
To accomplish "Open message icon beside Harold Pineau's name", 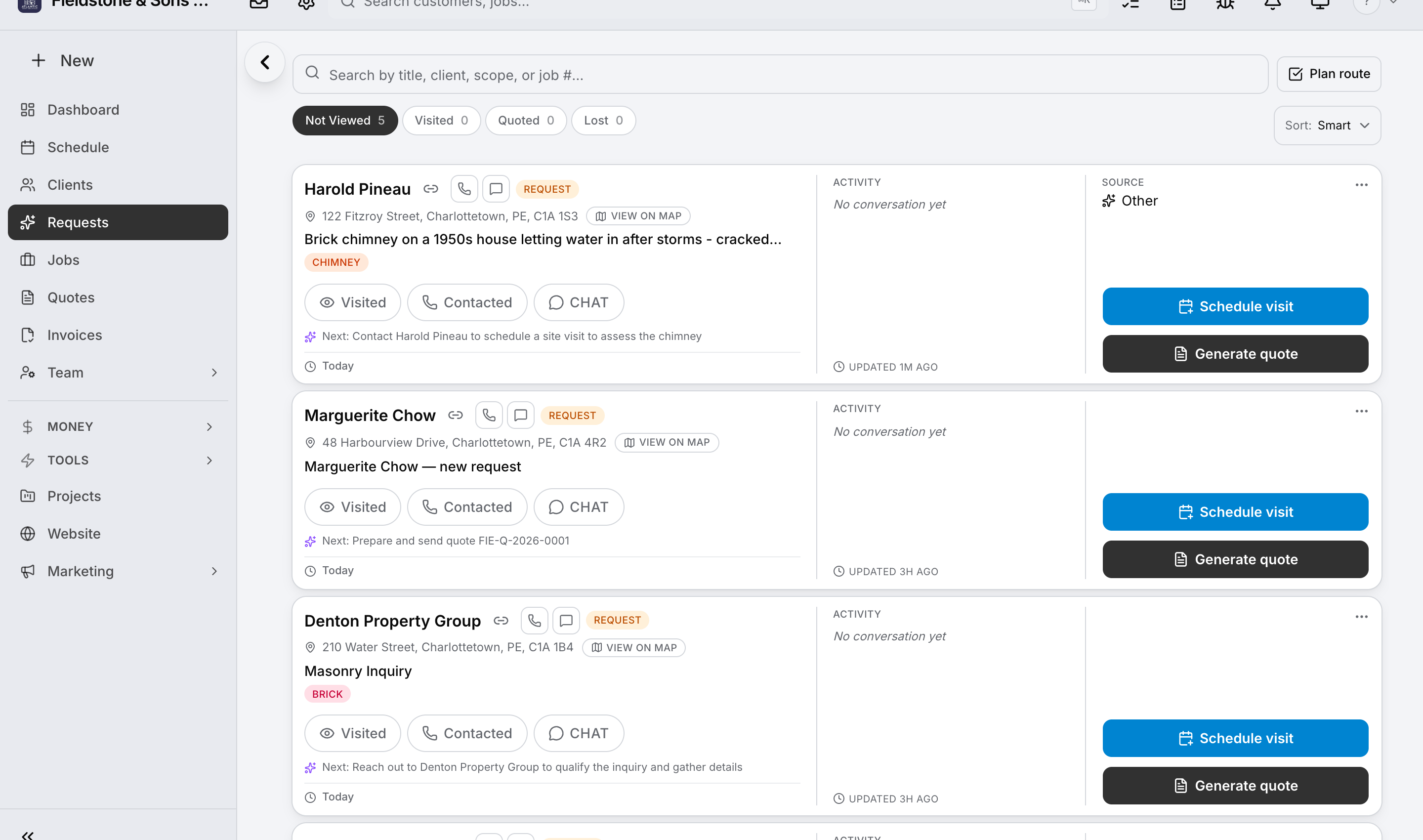I will [496, 189].
